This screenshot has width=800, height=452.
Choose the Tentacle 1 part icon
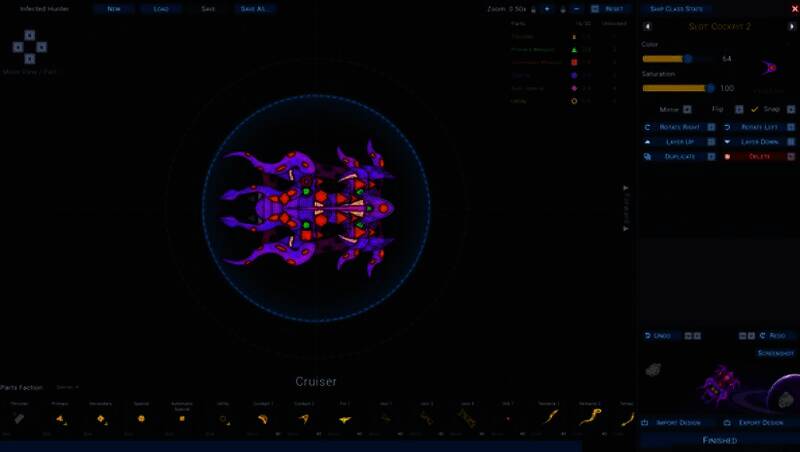(549, 418)
